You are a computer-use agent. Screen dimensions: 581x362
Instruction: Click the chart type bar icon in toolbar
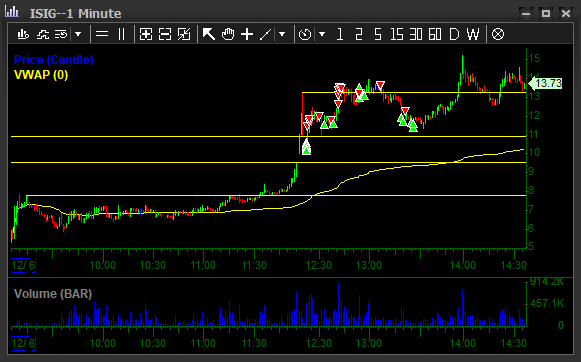[x=23, y=34]
